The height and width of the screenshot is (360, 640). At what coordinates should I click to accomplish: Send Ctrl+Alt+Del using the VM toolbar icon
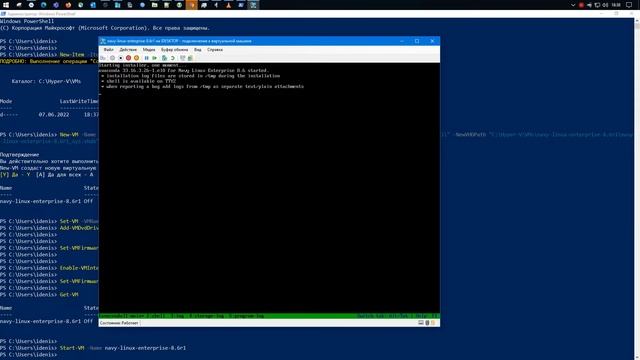coord(103,58)
